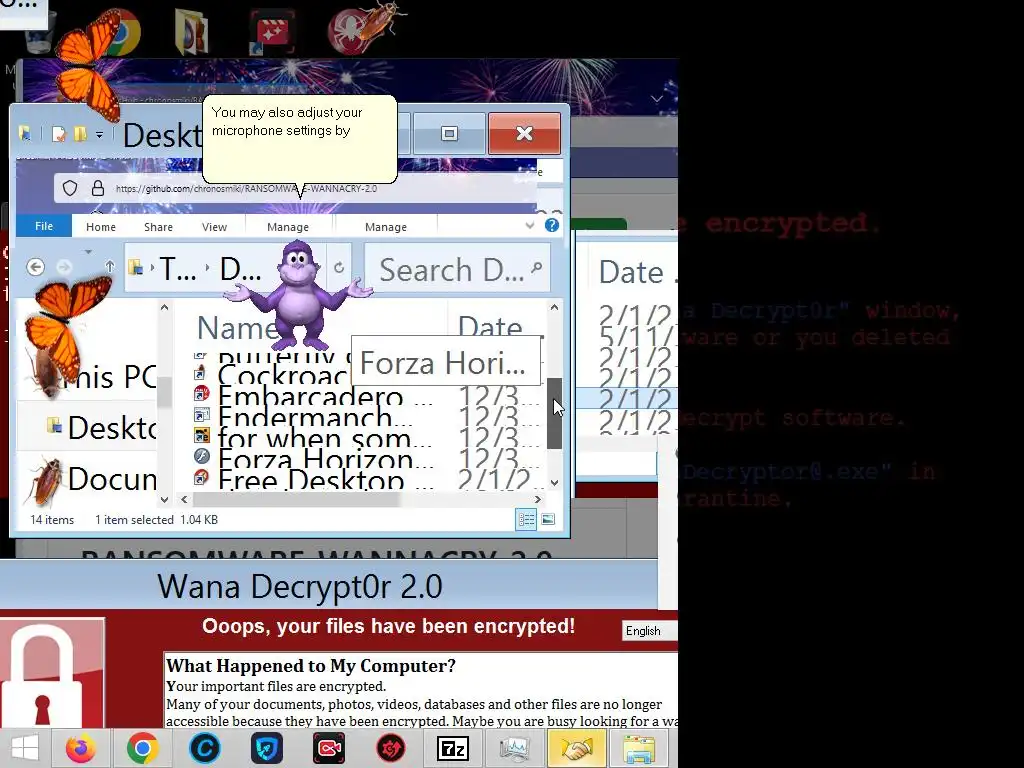This screenshot has width=1024, height=768.
Task: Open Firefox from the taskbar
Action: click(x=80, y=748)
